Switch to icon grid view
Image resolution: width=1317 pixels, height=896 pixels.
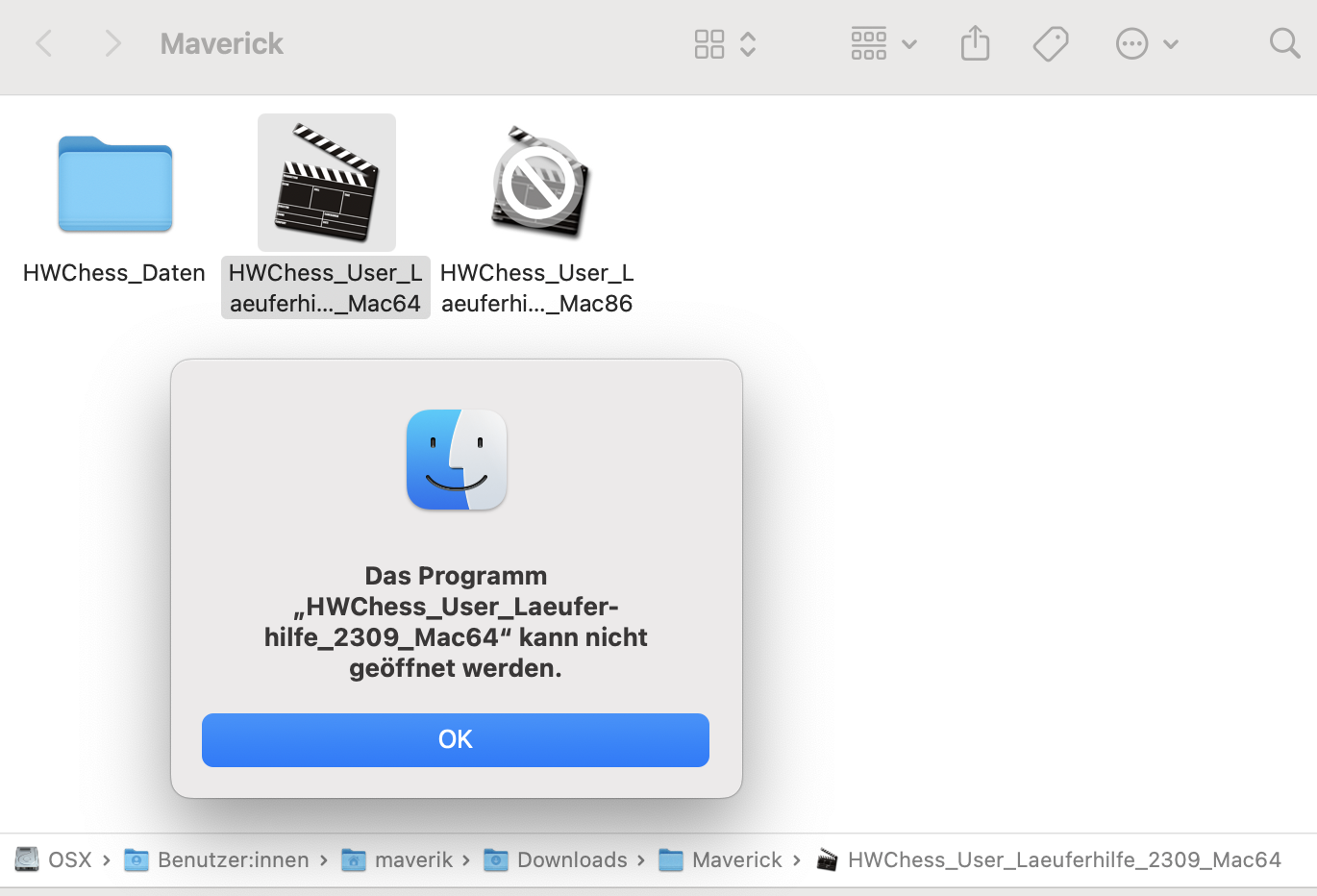point(709,43)
